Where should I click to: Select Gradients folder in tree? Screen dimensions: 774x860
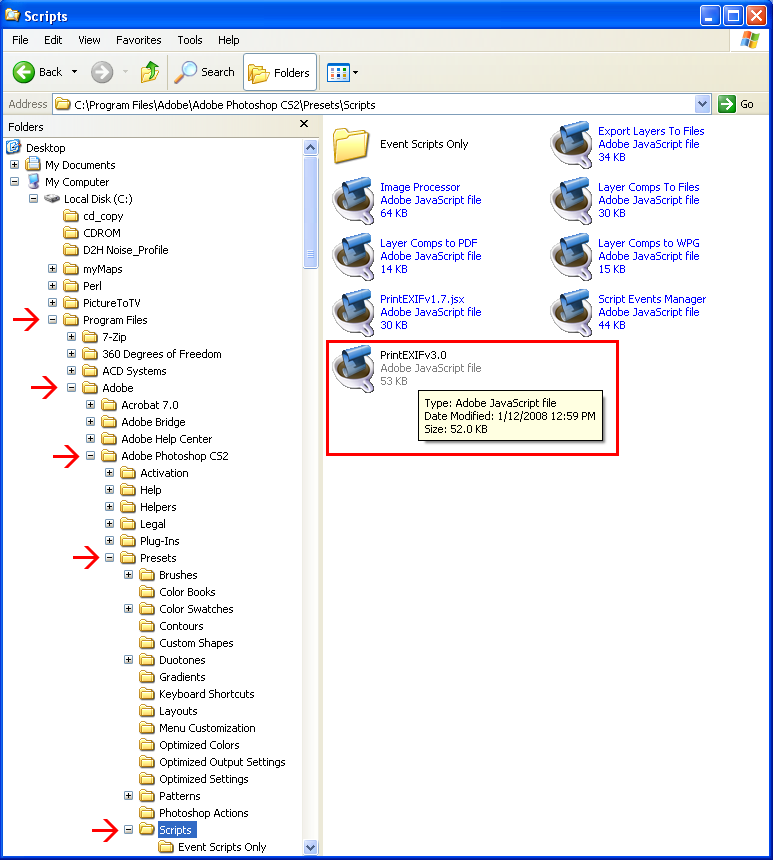[182, 677]
